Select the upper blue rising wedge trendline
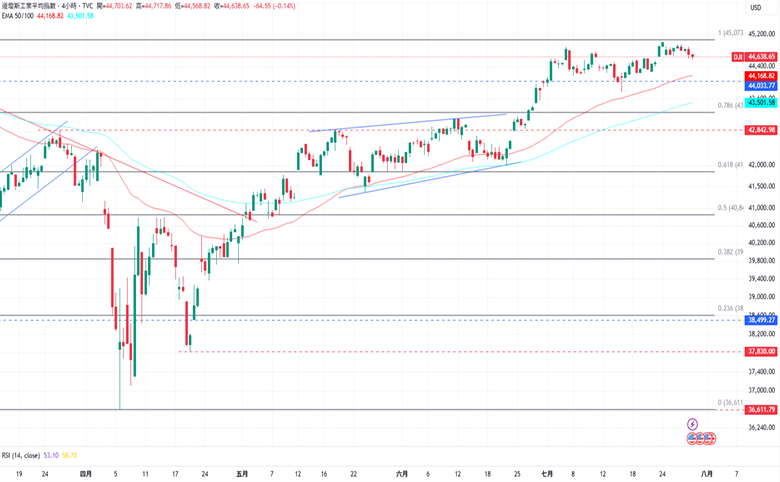Screen dimensions: 780x482 (x=408, y=122)
